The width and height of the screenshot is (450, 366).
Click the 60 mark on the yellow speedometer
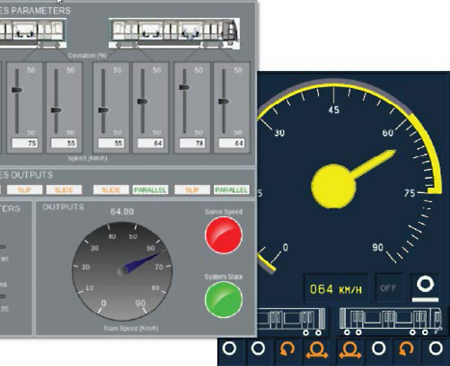[x=388, y=133]
